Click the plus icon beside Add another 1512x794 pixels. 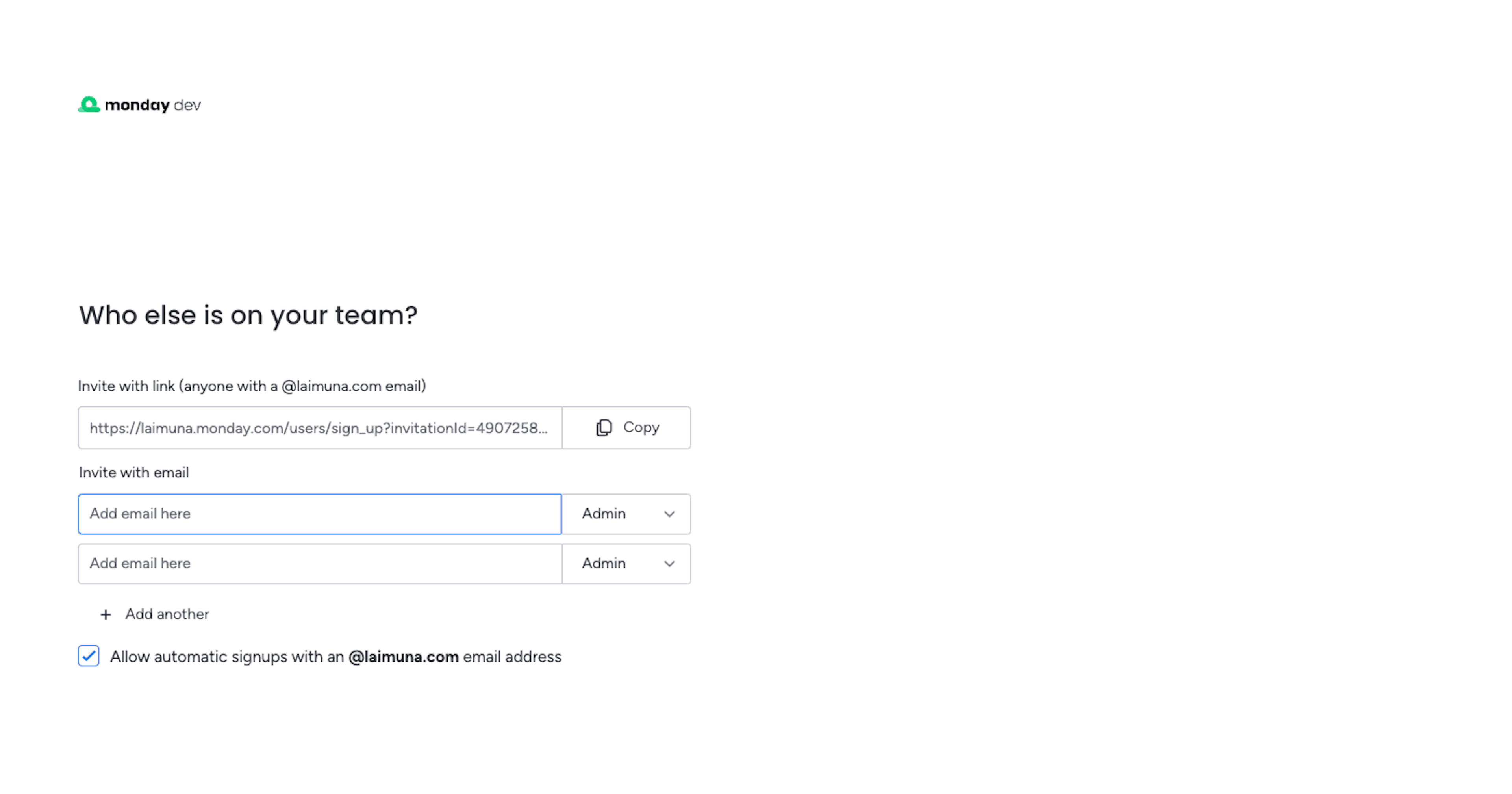tap(106, 614)
